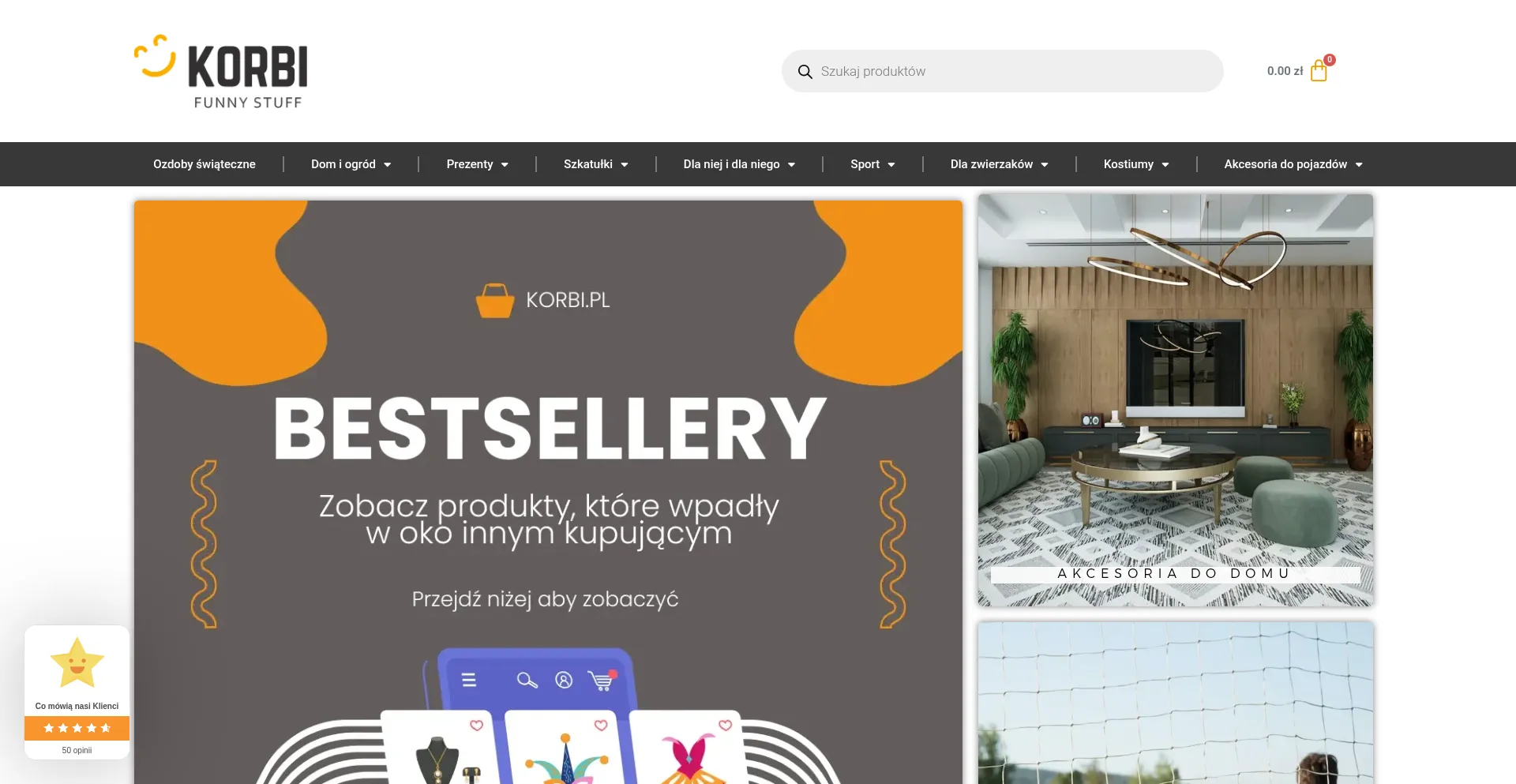This screenshot has height=784, width=1516.
Task: Expand the Dom i ogród dropdown arrow
Action: pyautogui.click(x=388, y=165)
